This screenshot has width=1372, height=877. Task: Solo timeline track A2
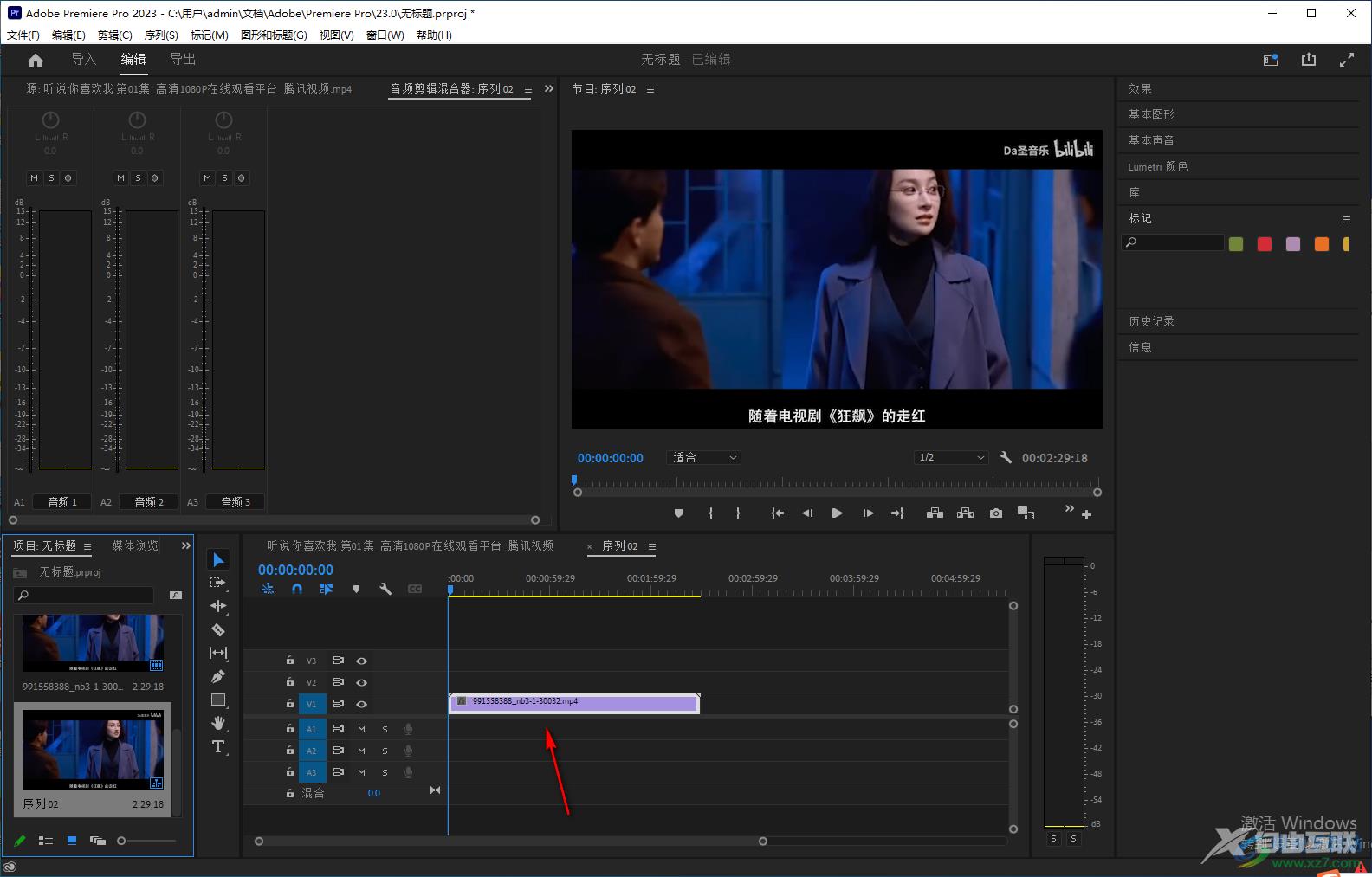click(385, 751)
